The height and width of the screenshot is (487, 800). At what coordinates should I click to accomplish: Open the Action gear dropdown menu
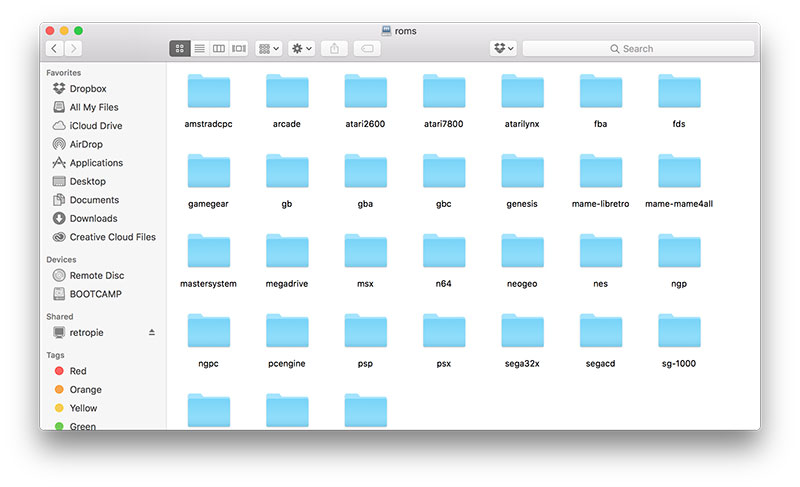[301, 48]
